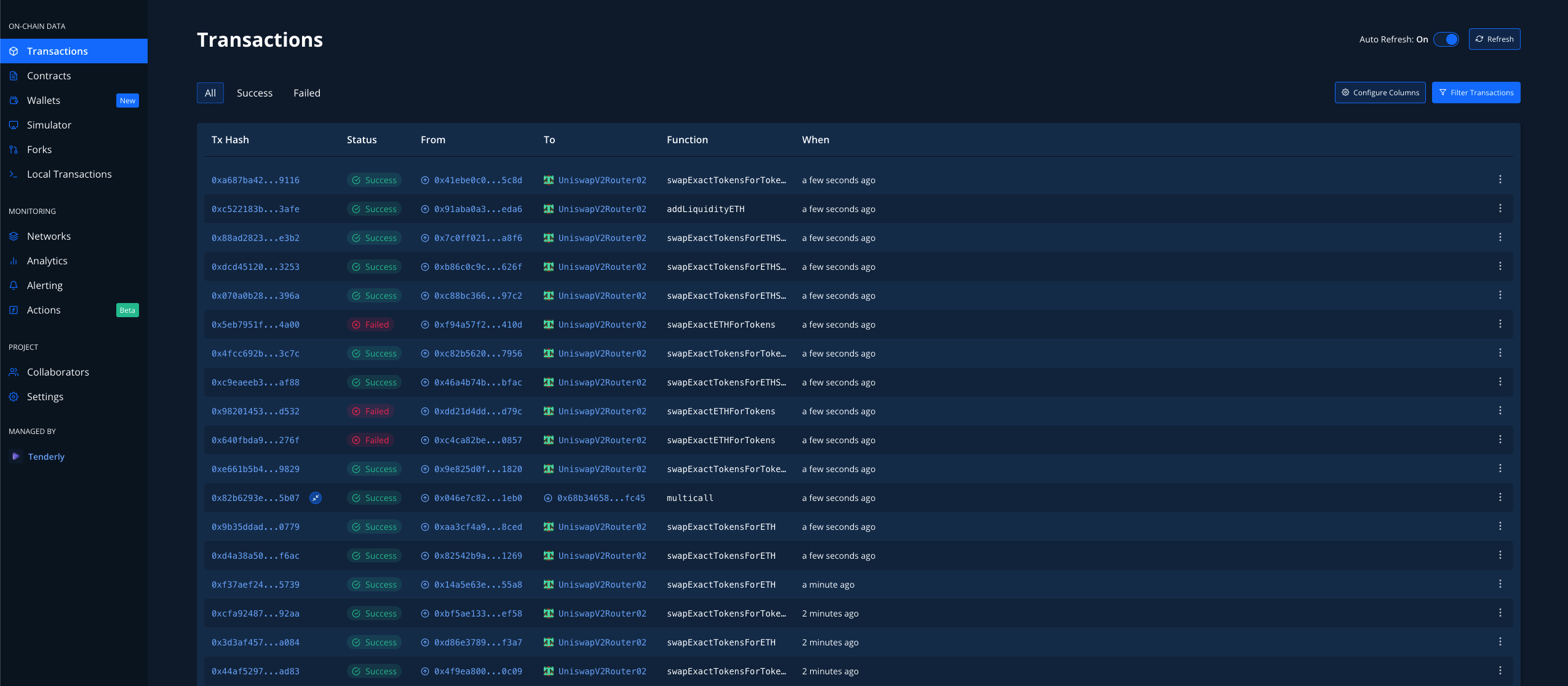Open Local Transactions section
Viewport: 1568px width, 686px height.
tap(69, 174)
